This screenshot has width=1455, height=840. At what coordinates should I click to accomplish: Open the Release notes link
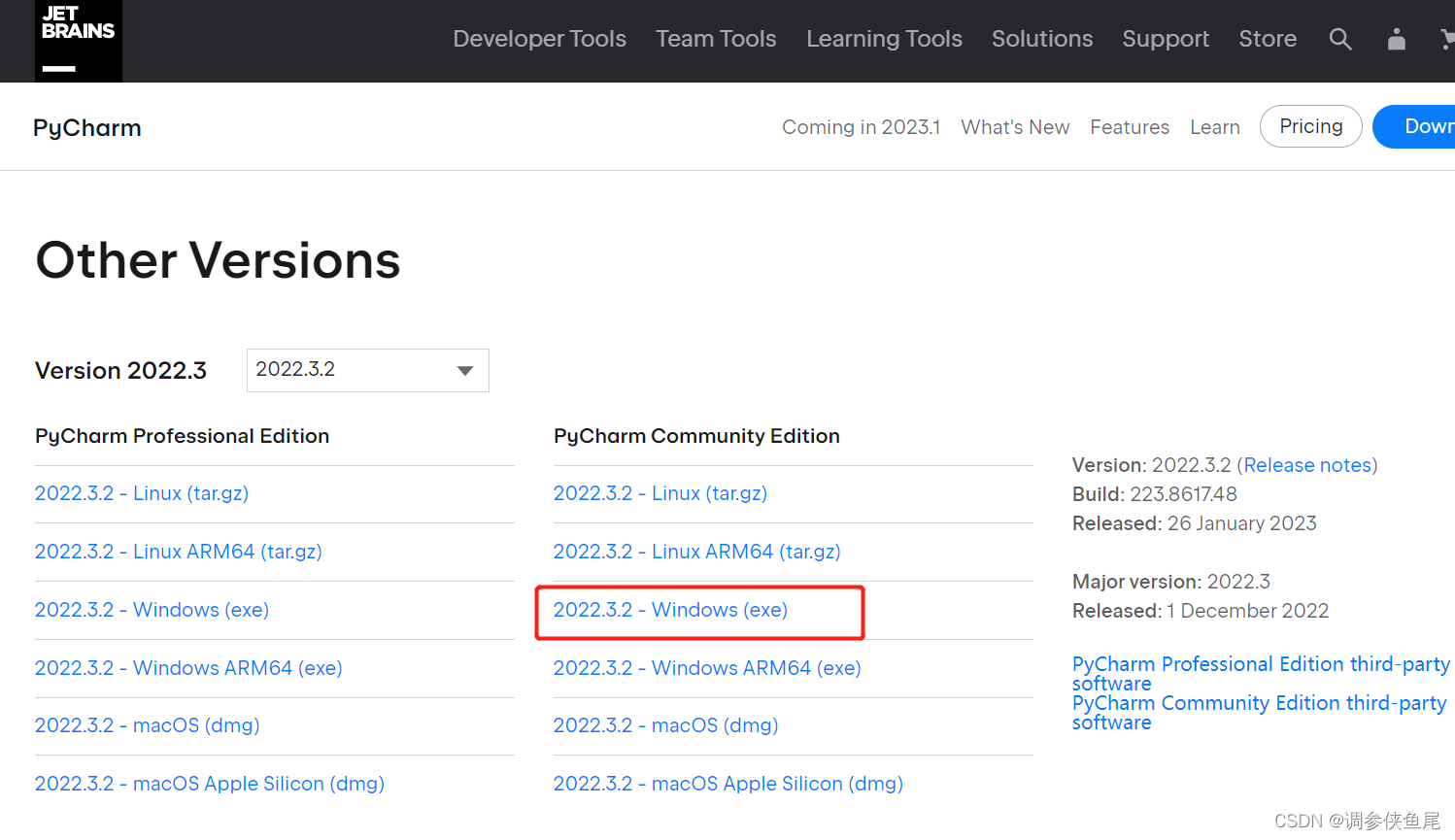(1307, 465)
